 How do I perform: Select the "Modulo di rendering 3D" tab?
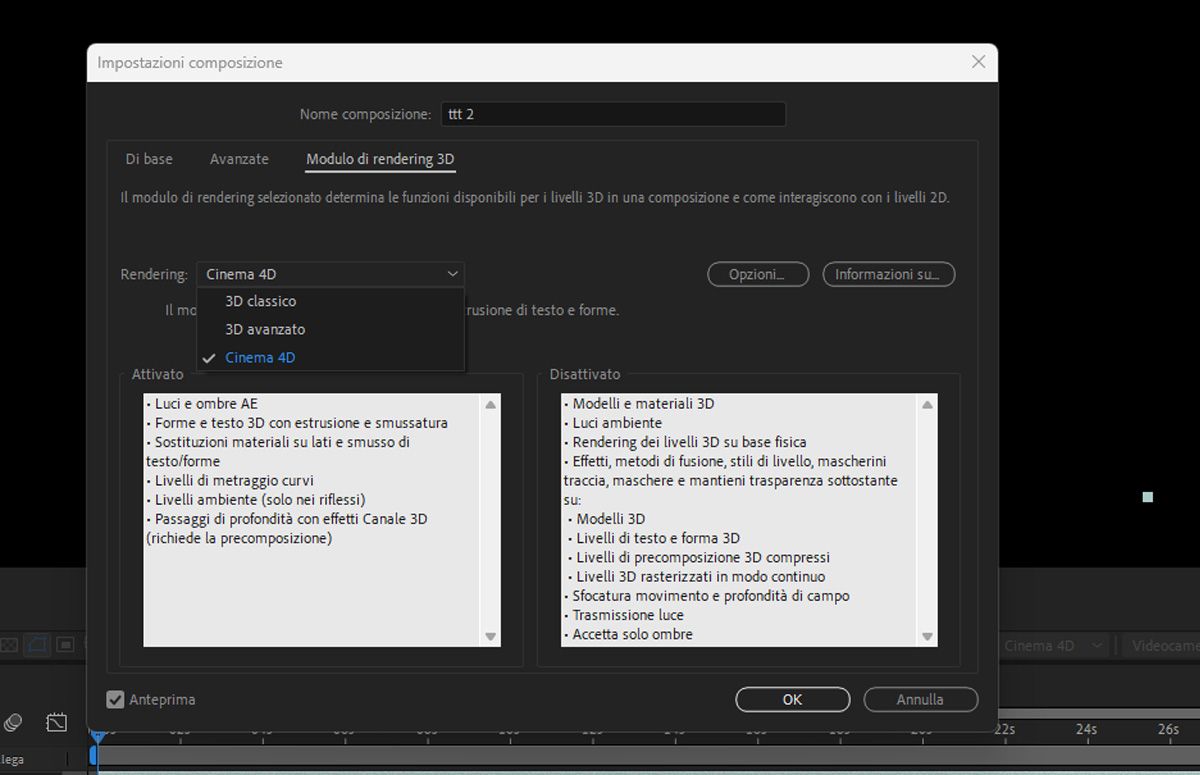380,159
